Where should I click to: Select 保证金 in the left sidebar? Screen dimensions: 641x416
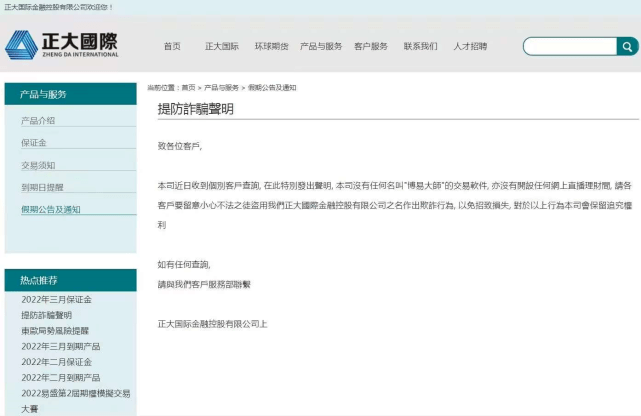(34, 143)
